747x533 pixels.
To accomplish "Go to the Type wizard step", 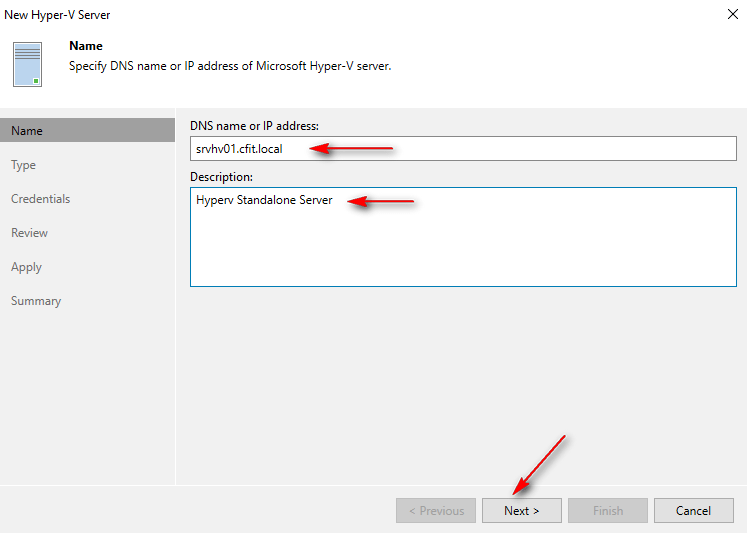I will (x=23, y=165).
